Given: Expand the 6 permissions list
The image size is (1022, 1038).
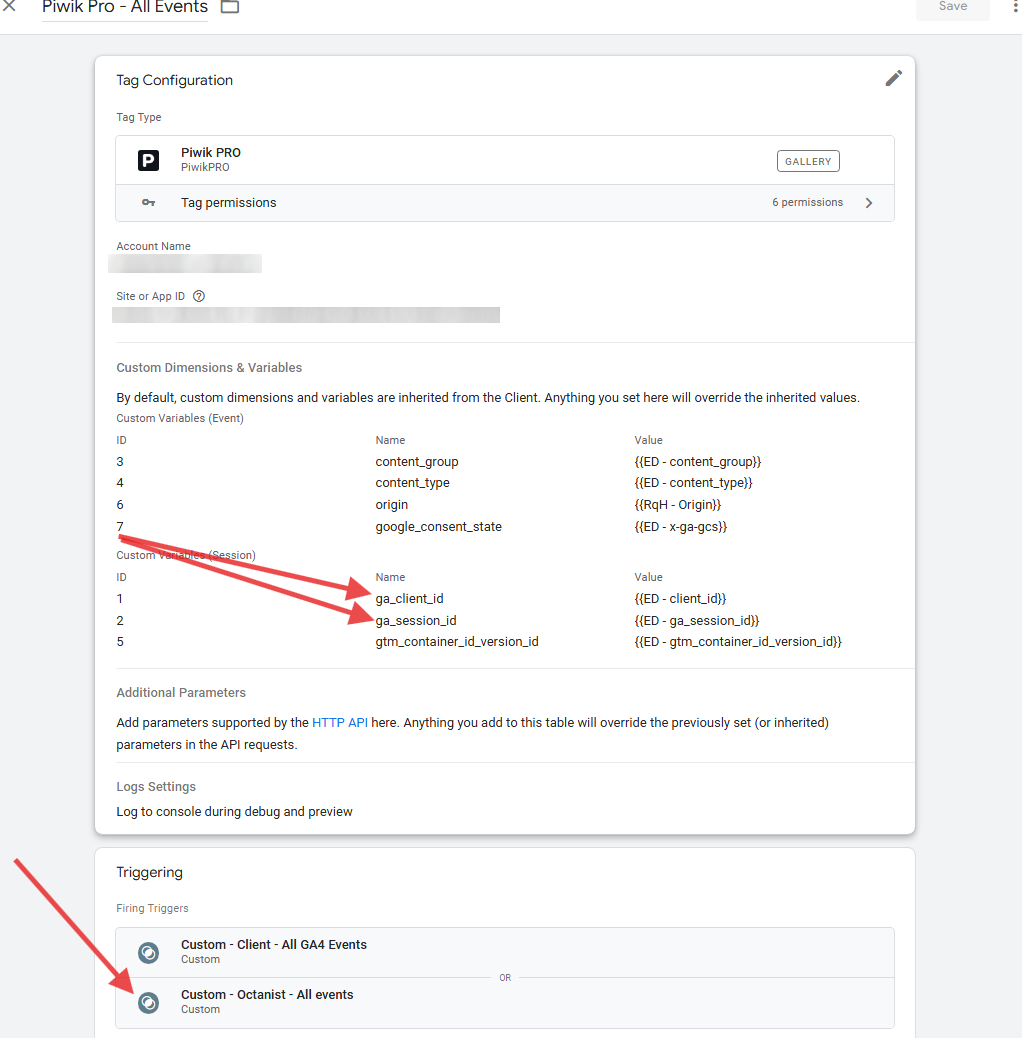Looking at the screenshot, I should 807,202.
